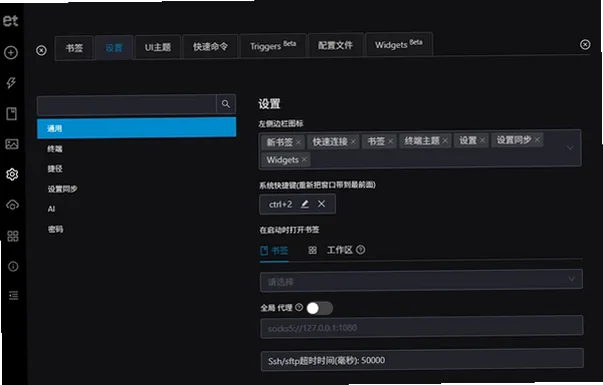Click the list menu icon at sidebar bottom
This screenshot has width=603, height=385.
pos(13,295)
